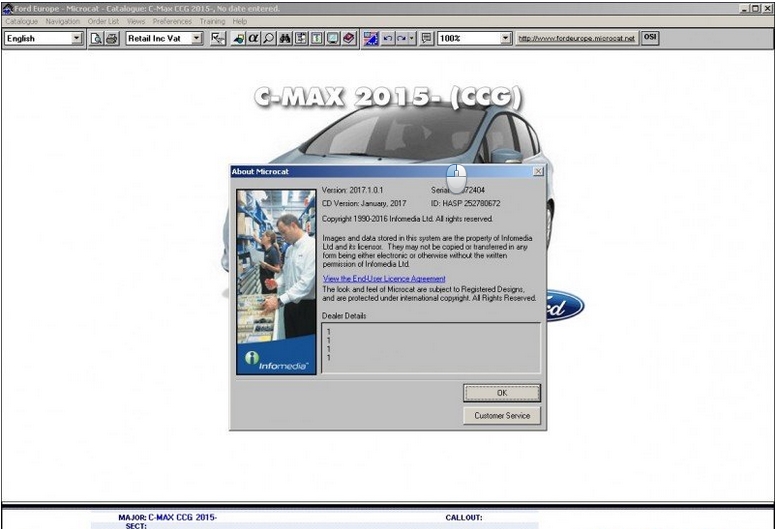Expand the 100% zoom dropdown

click(x=505, y=38)
